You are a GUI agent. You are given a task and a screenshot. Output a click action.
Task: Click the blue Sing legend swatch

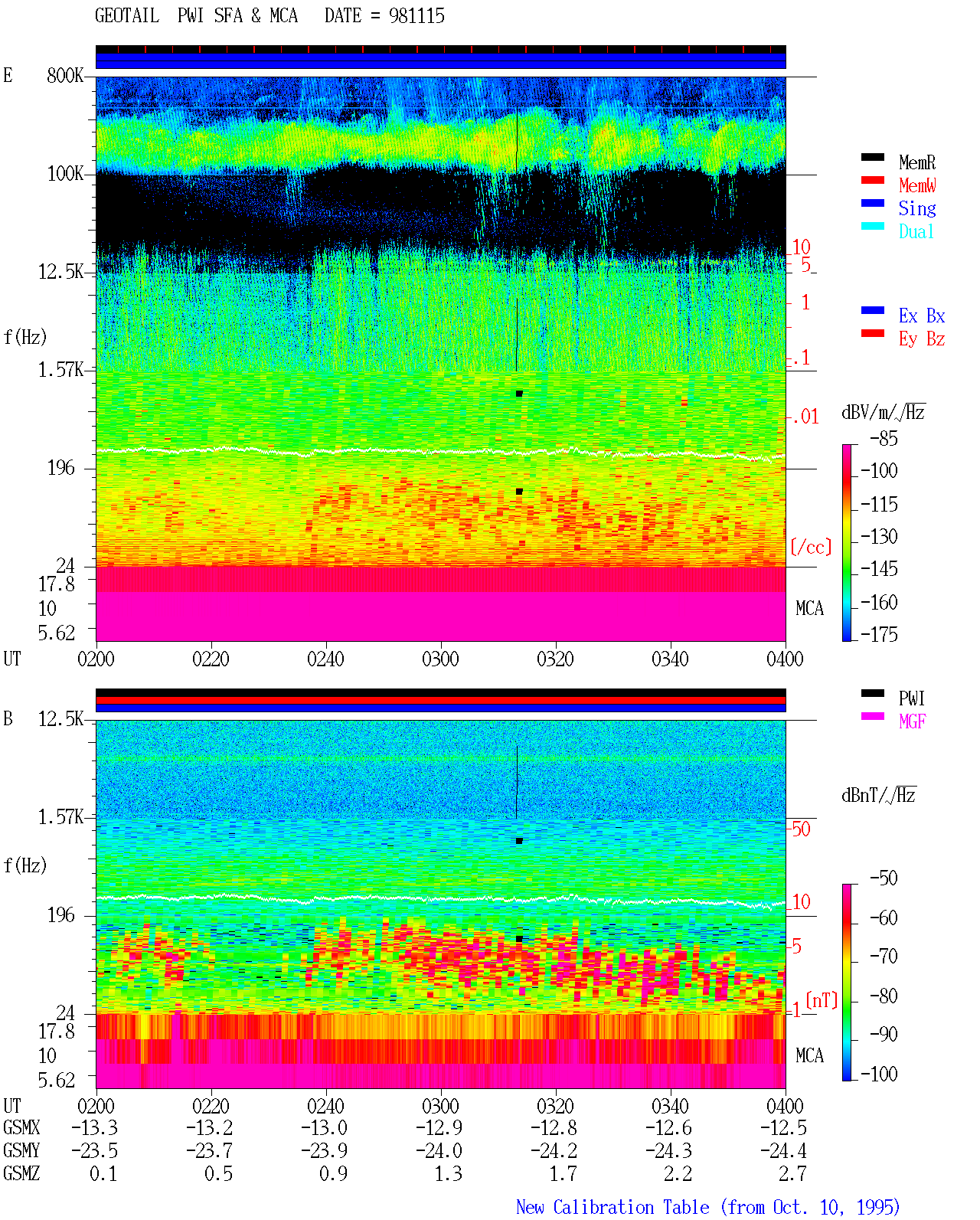click(x=873, y=203)
